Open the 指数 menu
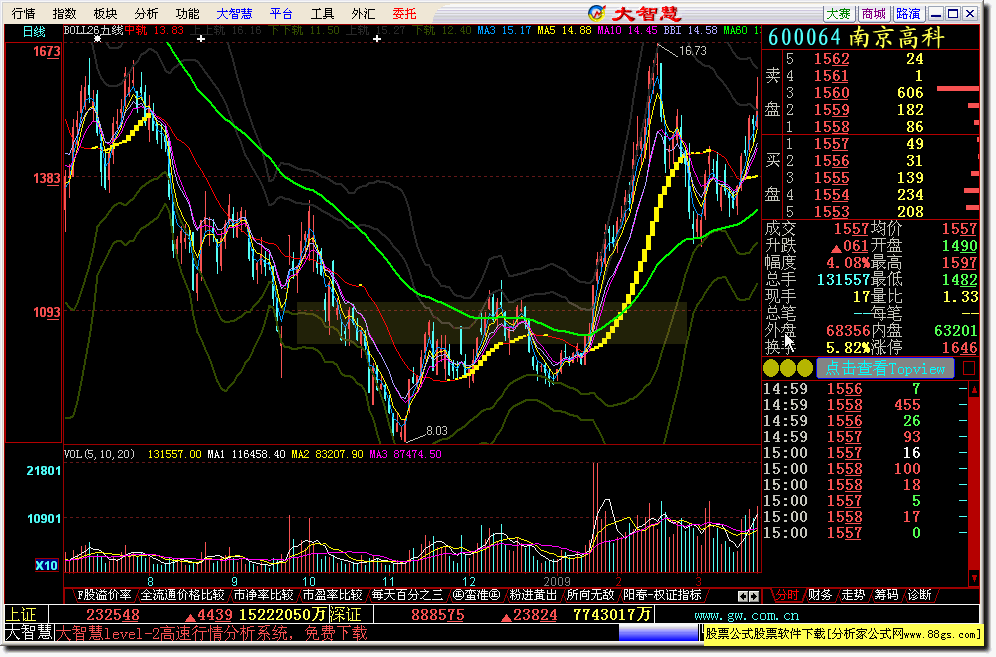The width and height of the screenshot is (996, 657). [64, 13]
